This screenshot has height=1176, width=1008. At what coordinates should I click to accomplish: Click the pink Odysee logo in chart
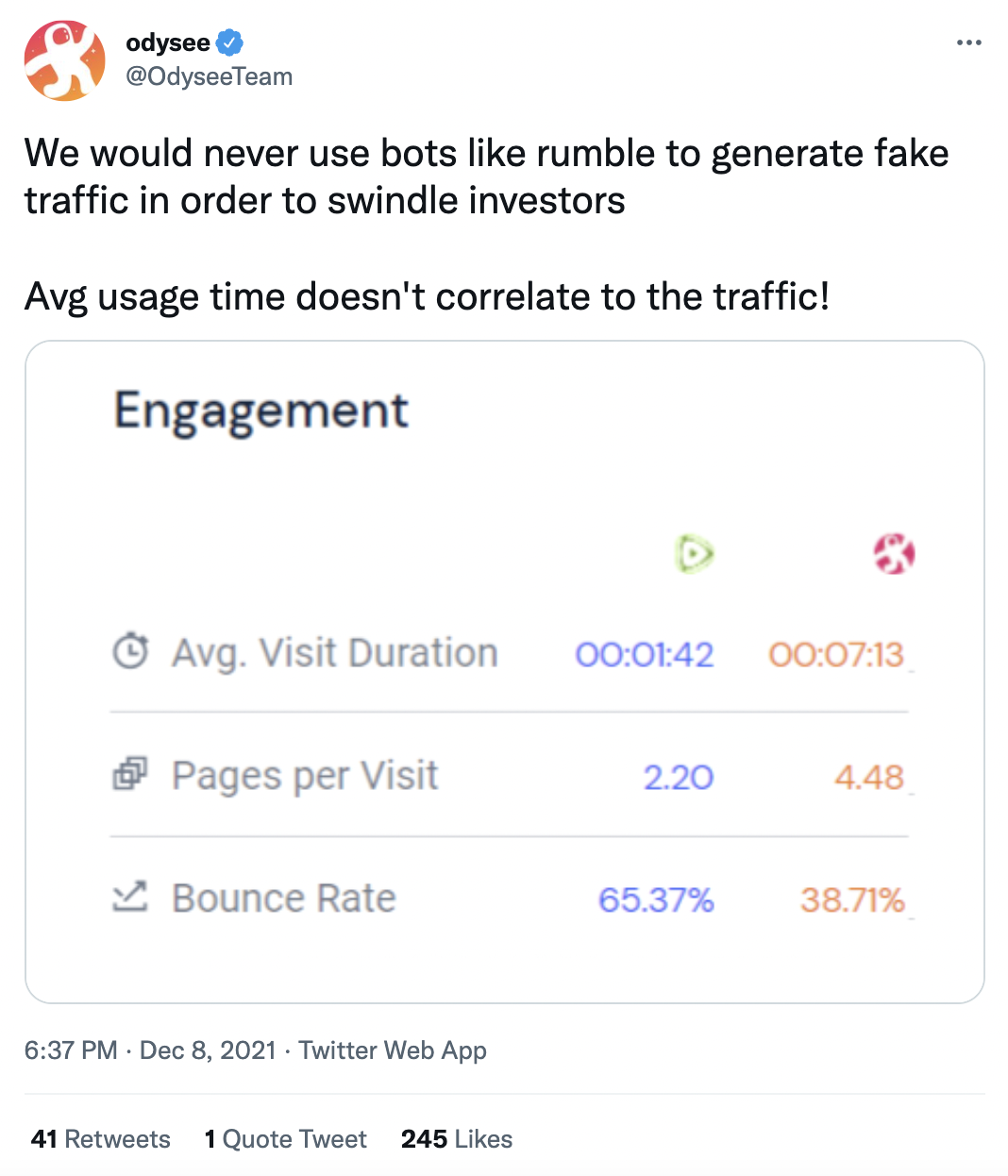(x=894, y=553)
